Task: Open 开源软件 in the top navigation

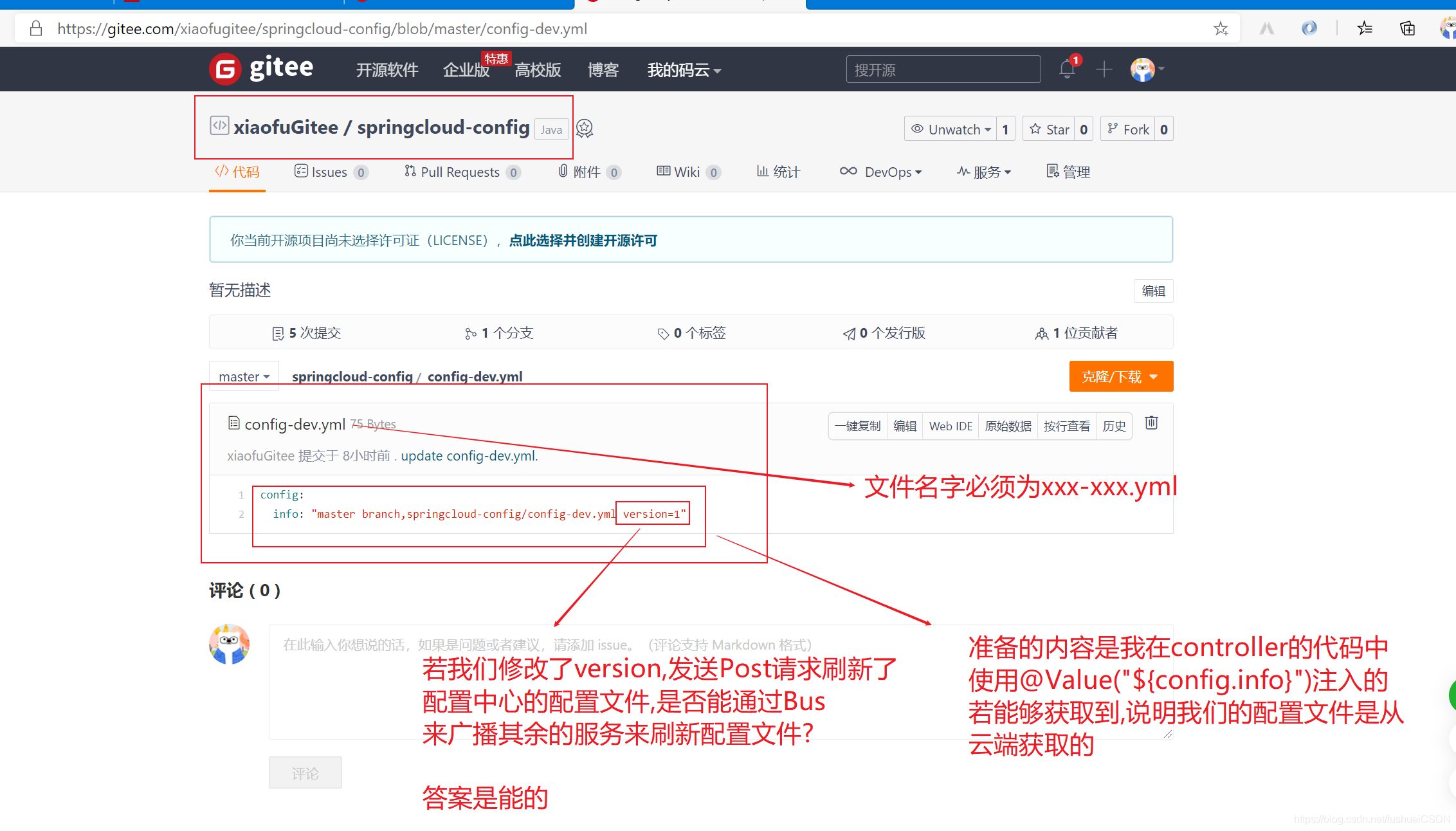Action: [387, 70]
